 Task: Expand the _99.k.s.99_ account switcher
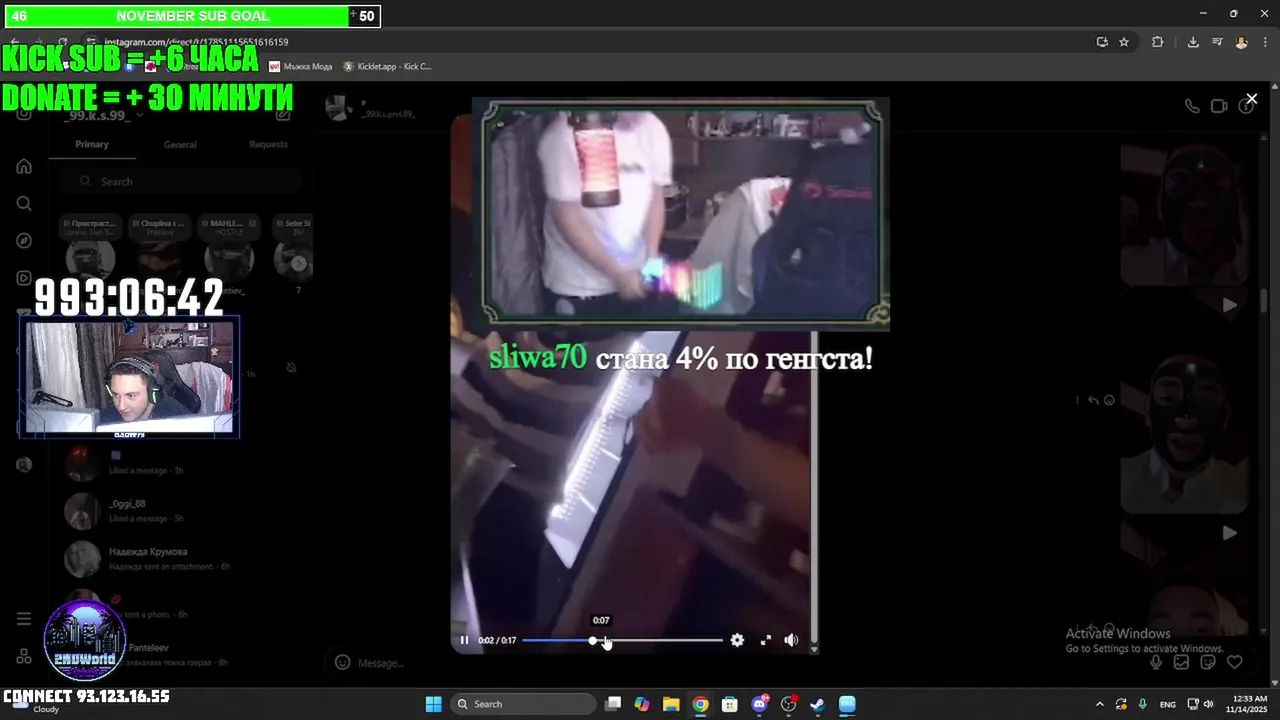click(104, 116)
